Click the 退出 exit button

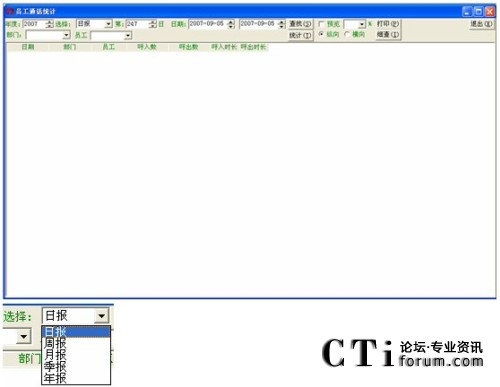[481, 24]
